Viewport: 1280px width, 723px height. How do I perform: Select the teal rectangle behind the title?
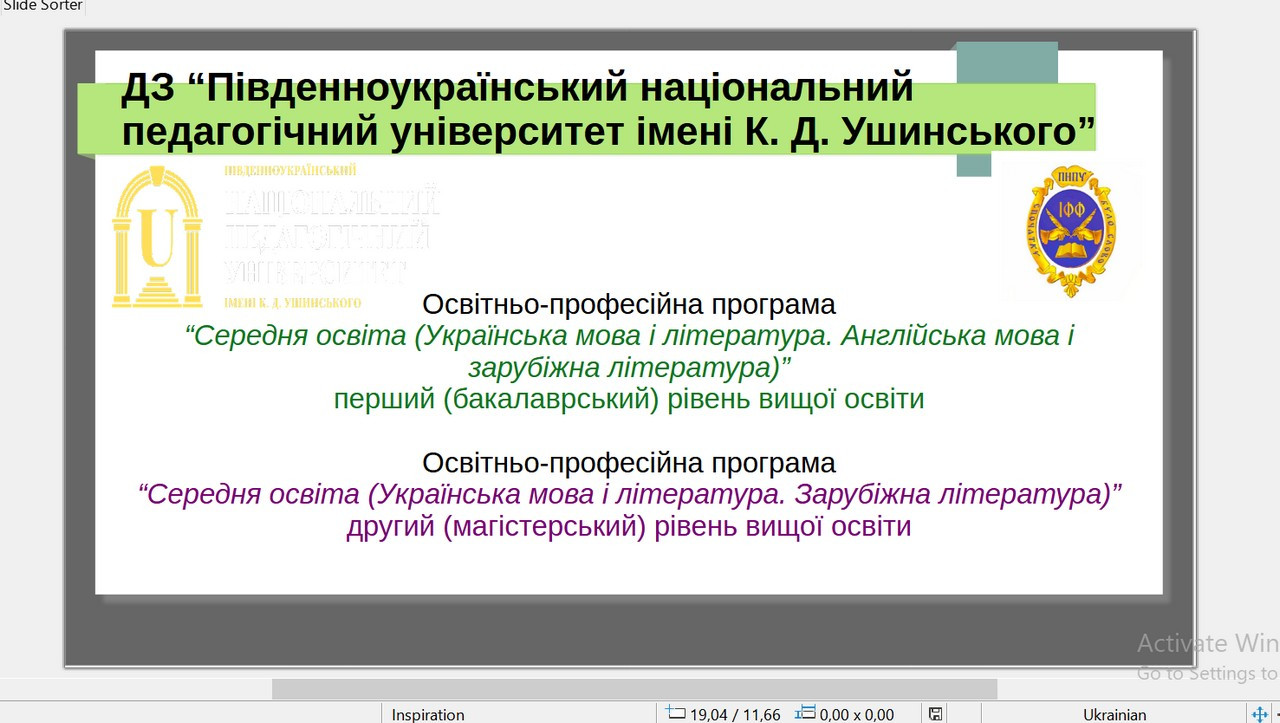point(1007,62)
